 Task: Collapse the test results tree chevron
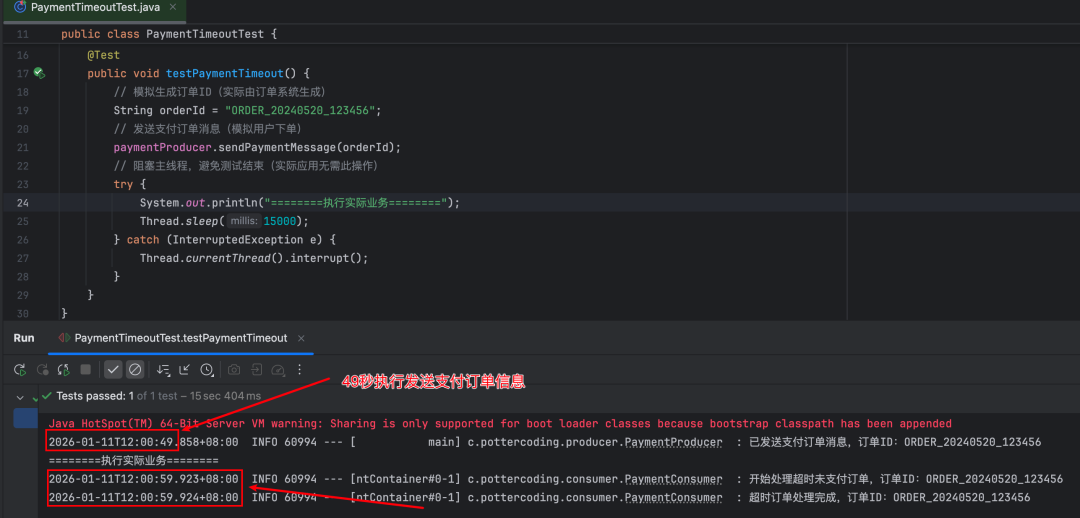point(20,397)
